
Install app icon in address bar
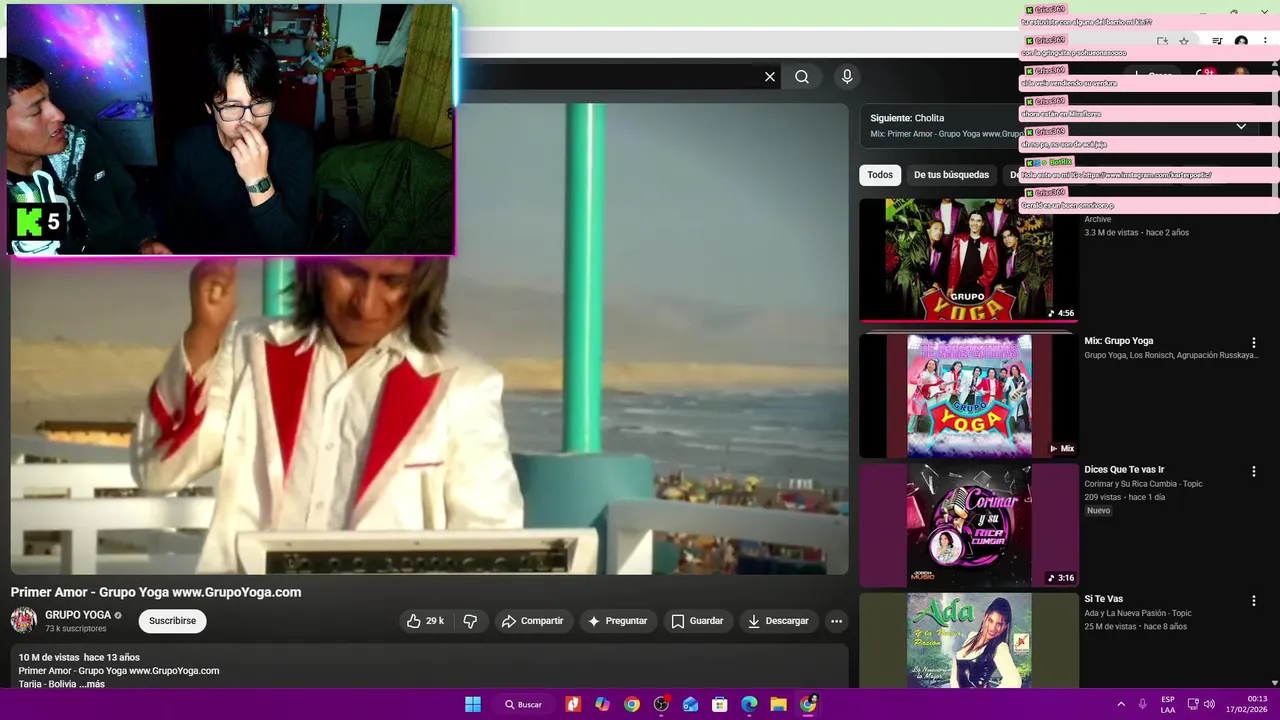(1162, 42)
